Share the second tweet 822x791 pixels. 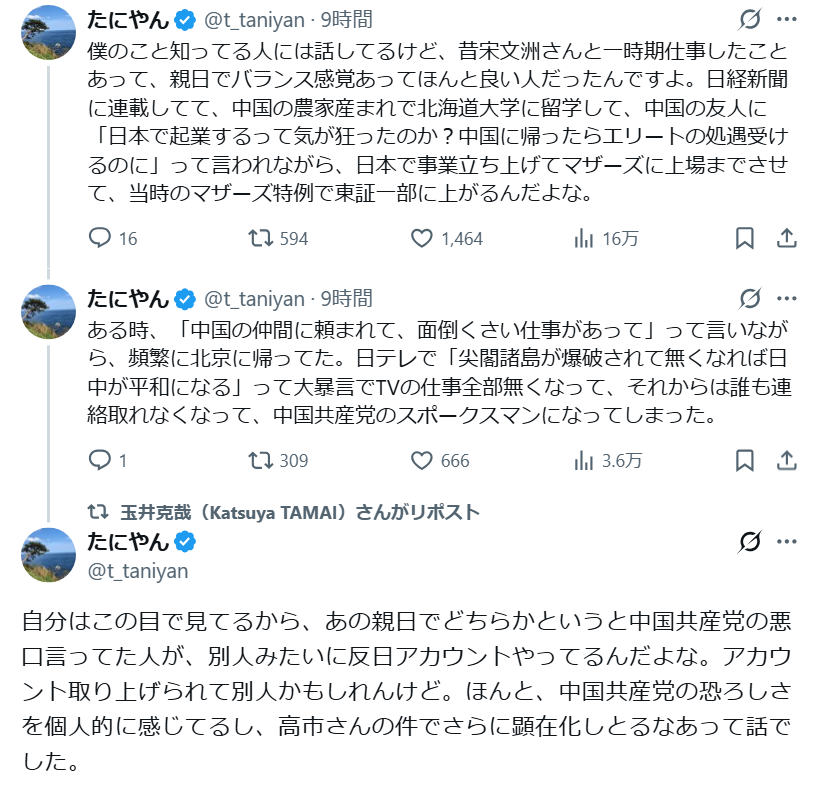787,460
